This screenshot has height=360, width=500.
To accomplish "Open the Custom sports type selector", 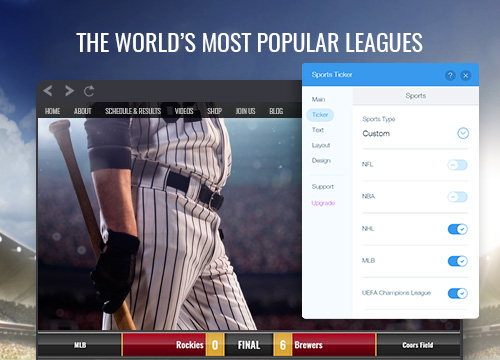I will 415,134.
